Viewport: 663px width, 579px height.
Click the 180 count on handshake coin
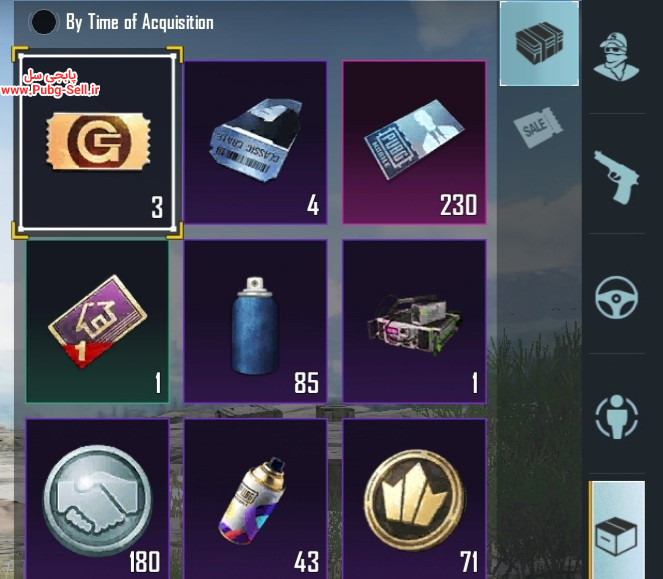coord(144,562)
